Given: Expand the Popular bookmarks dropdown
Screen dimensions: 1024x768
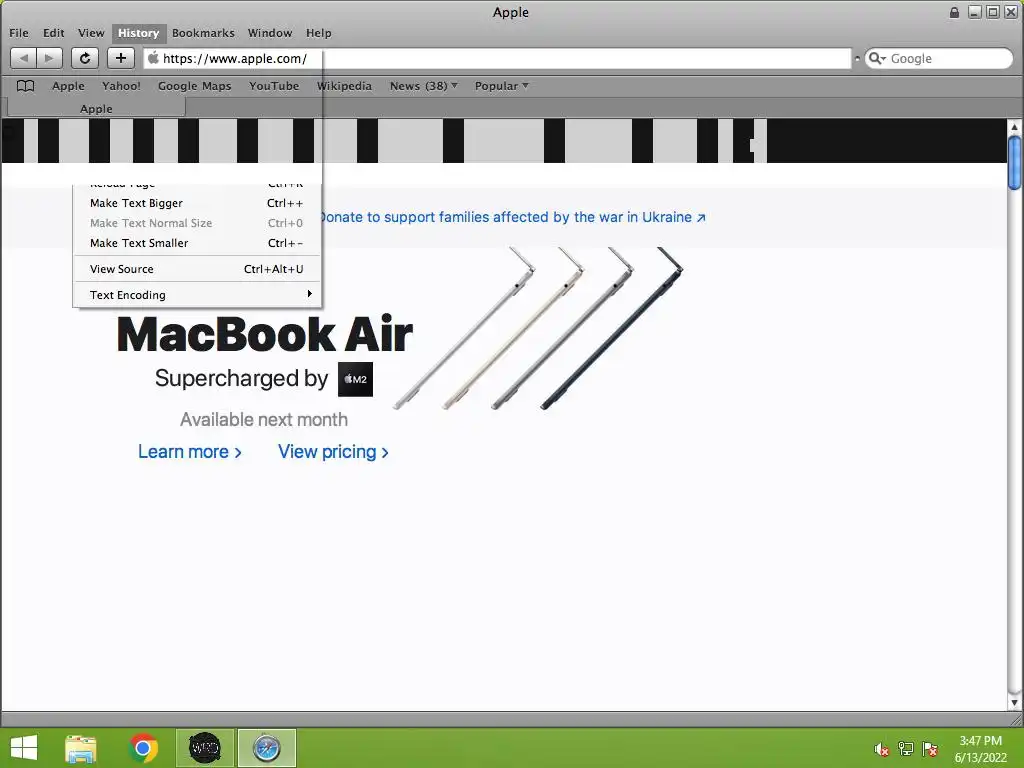Looking at the screenshot, I should (502, 86).
